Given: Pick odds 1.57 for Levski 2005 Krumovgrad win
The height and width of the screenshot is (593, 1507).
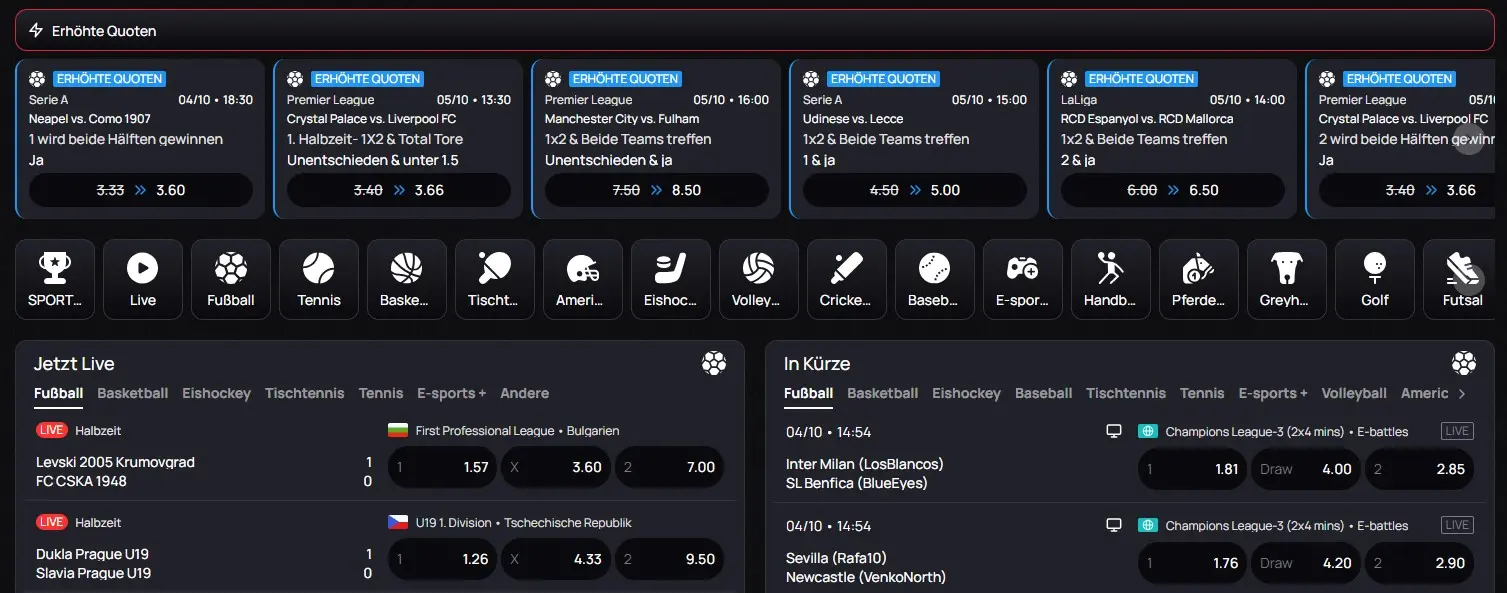Looking at the screenshot, I should (x=441, y=467).
